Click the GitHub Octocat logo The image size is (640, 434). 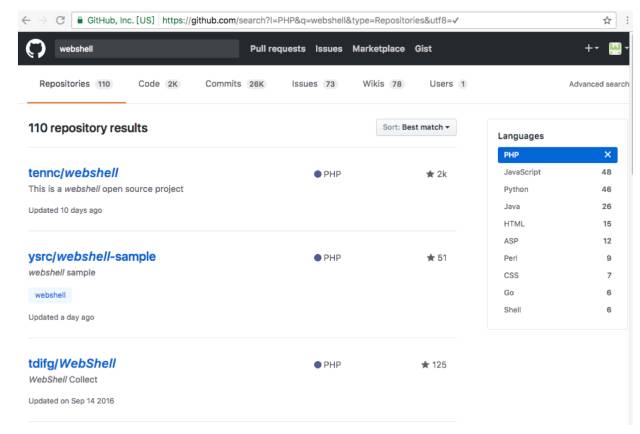click(36, 49)
